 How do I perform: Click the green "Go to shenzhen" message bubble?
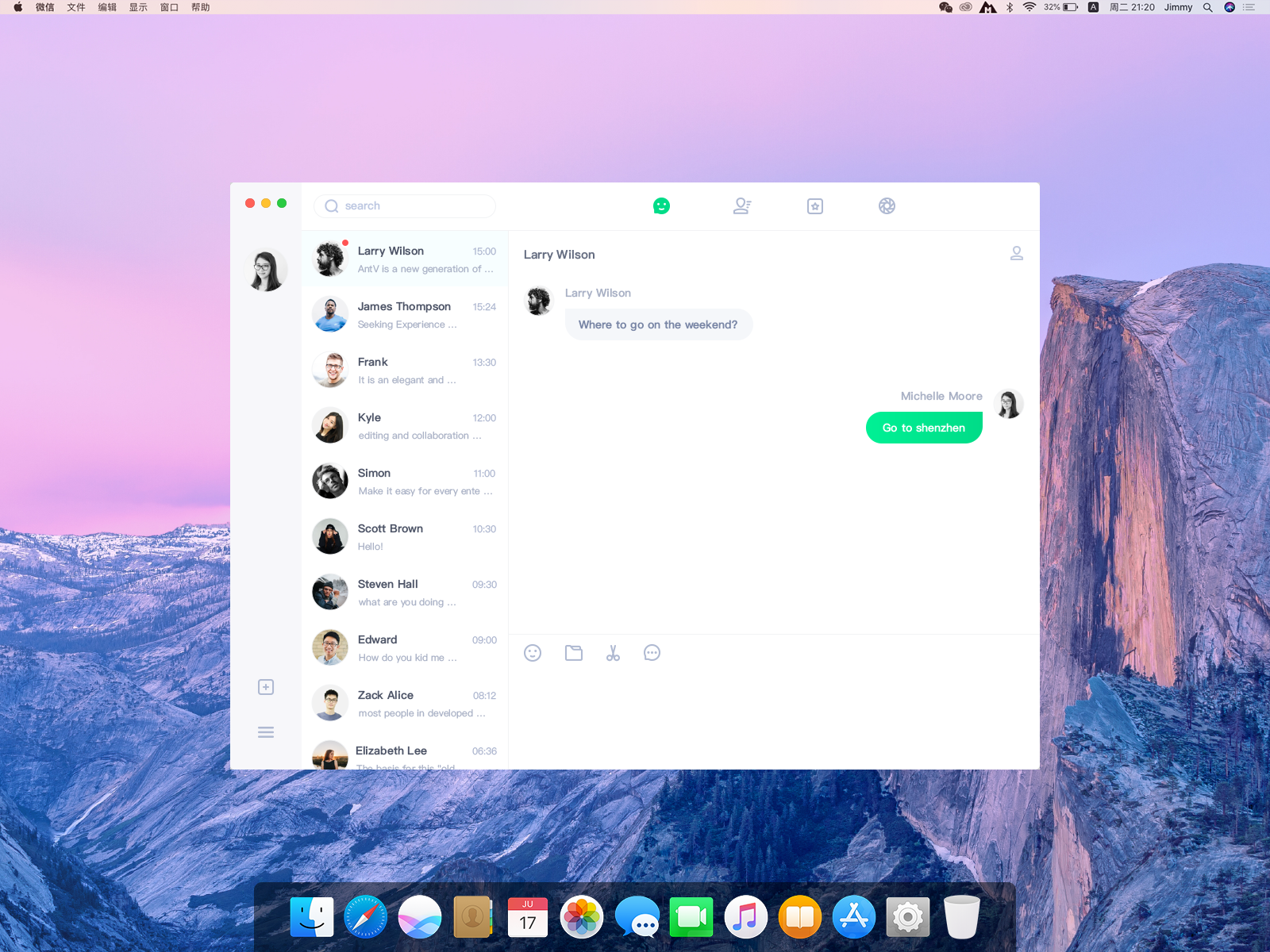tap(924, 428)
